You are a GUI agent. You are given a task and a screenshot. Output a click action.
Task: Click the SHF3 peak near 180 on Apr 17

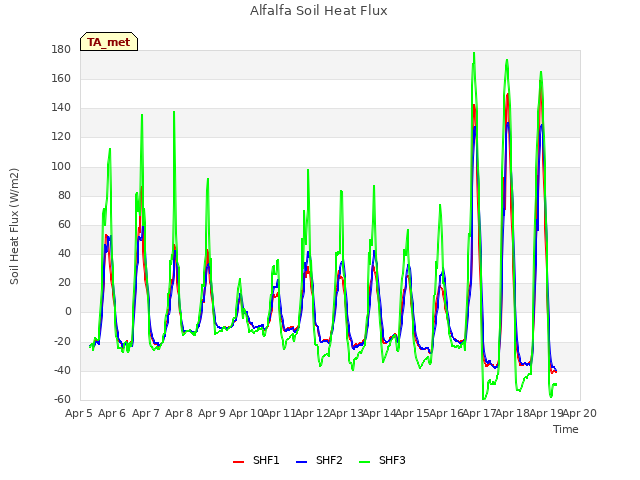(474, 53)
